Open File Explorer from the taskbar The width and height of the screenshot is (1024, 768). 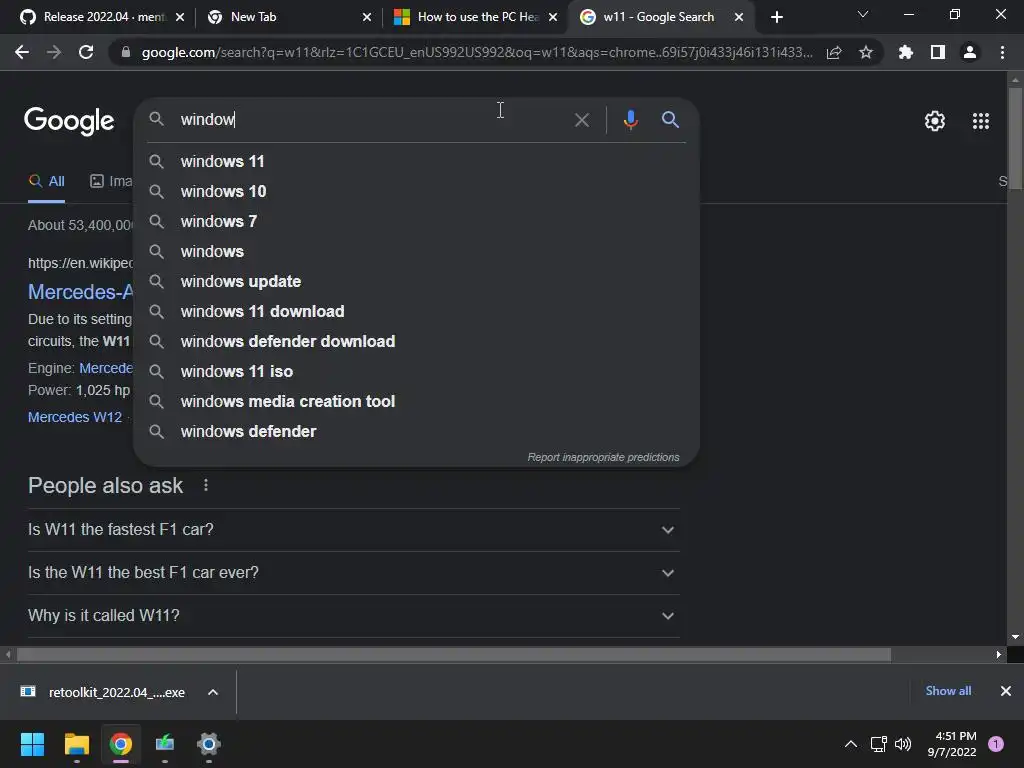76,744
